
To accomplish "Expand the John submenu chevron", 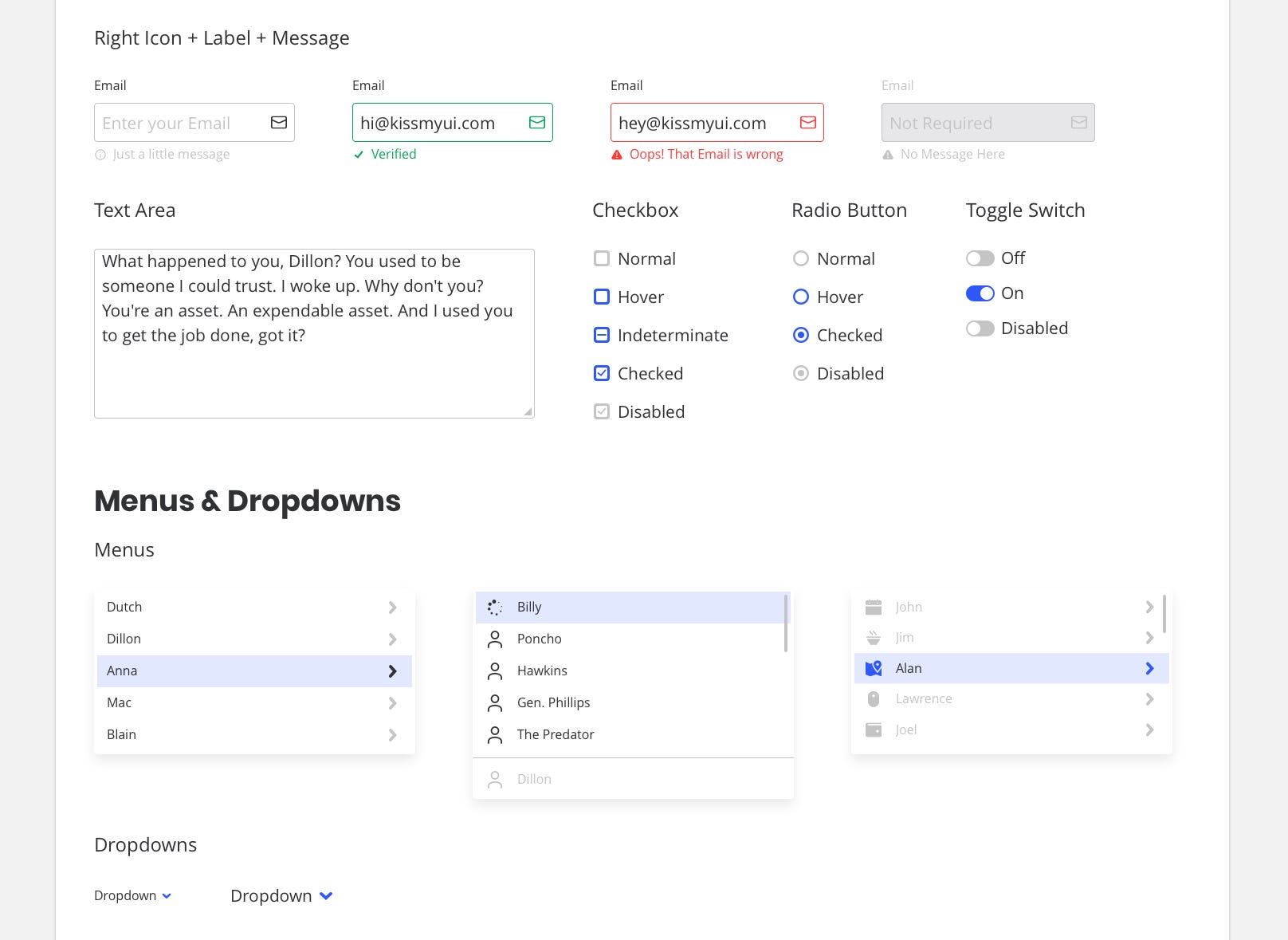I will [x=1149, y=608].
